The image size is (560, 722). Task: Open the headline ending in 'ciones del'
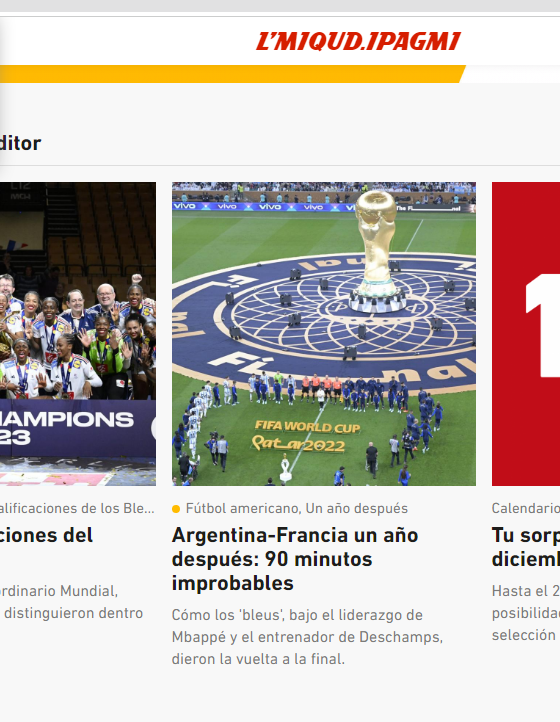(x=46, y=535)
